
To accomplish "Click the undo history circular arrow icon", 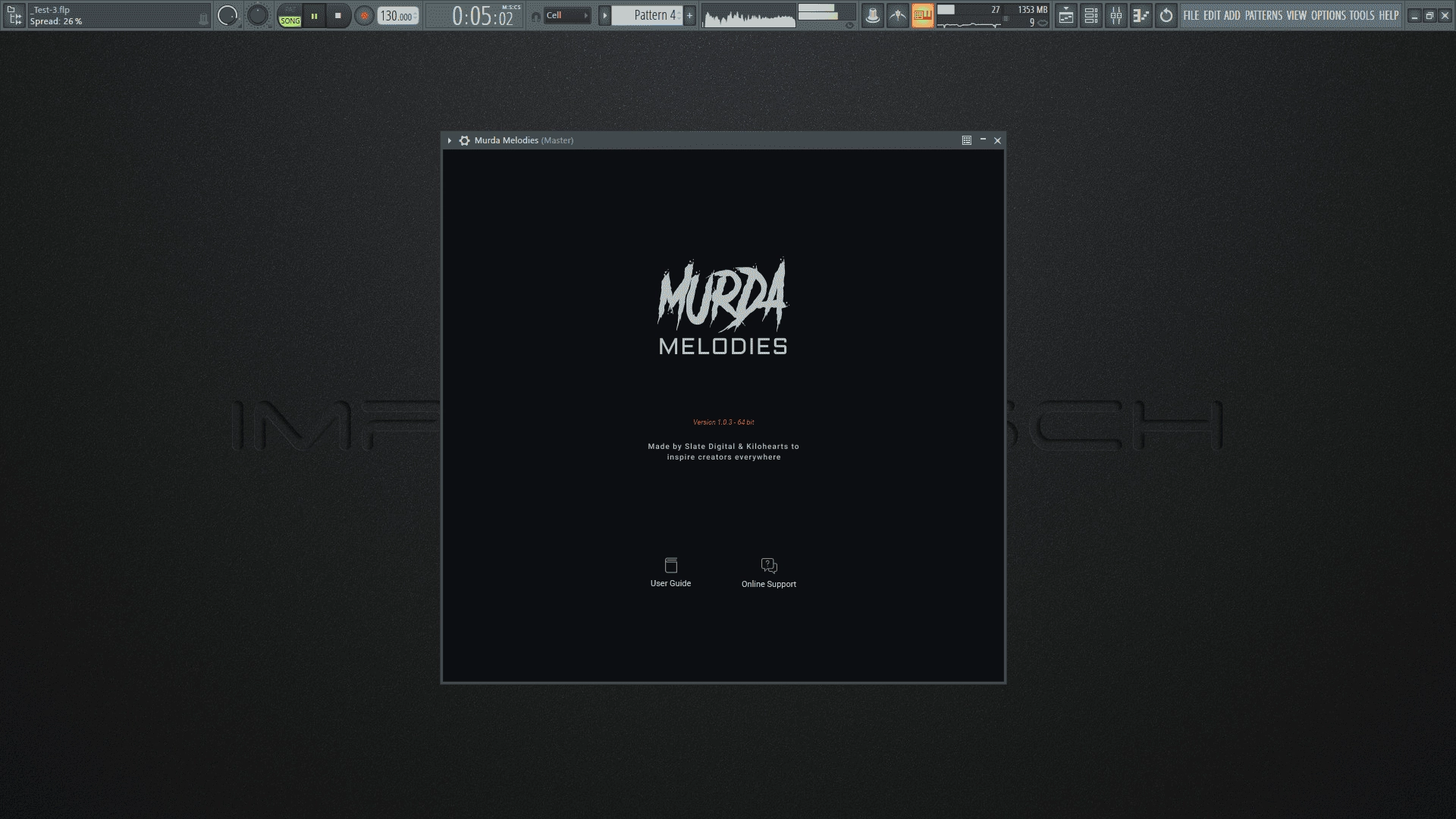I will coord(1166,15).
